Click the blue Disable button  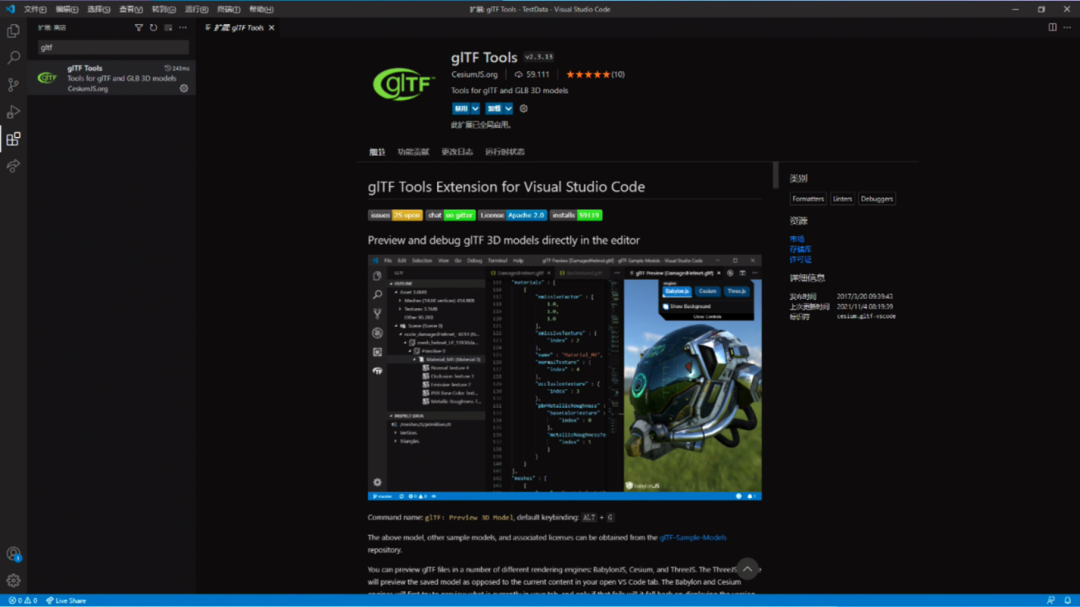(461, 109)
